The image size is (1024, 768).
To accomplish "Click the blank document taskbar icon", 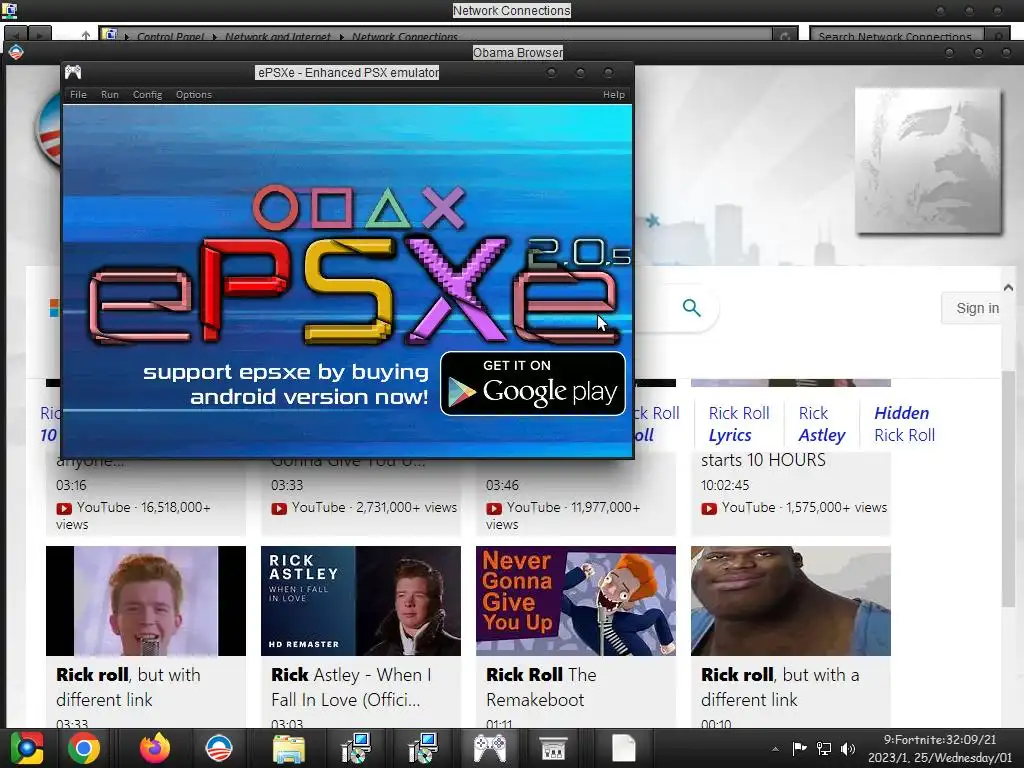I will (623, 748).
